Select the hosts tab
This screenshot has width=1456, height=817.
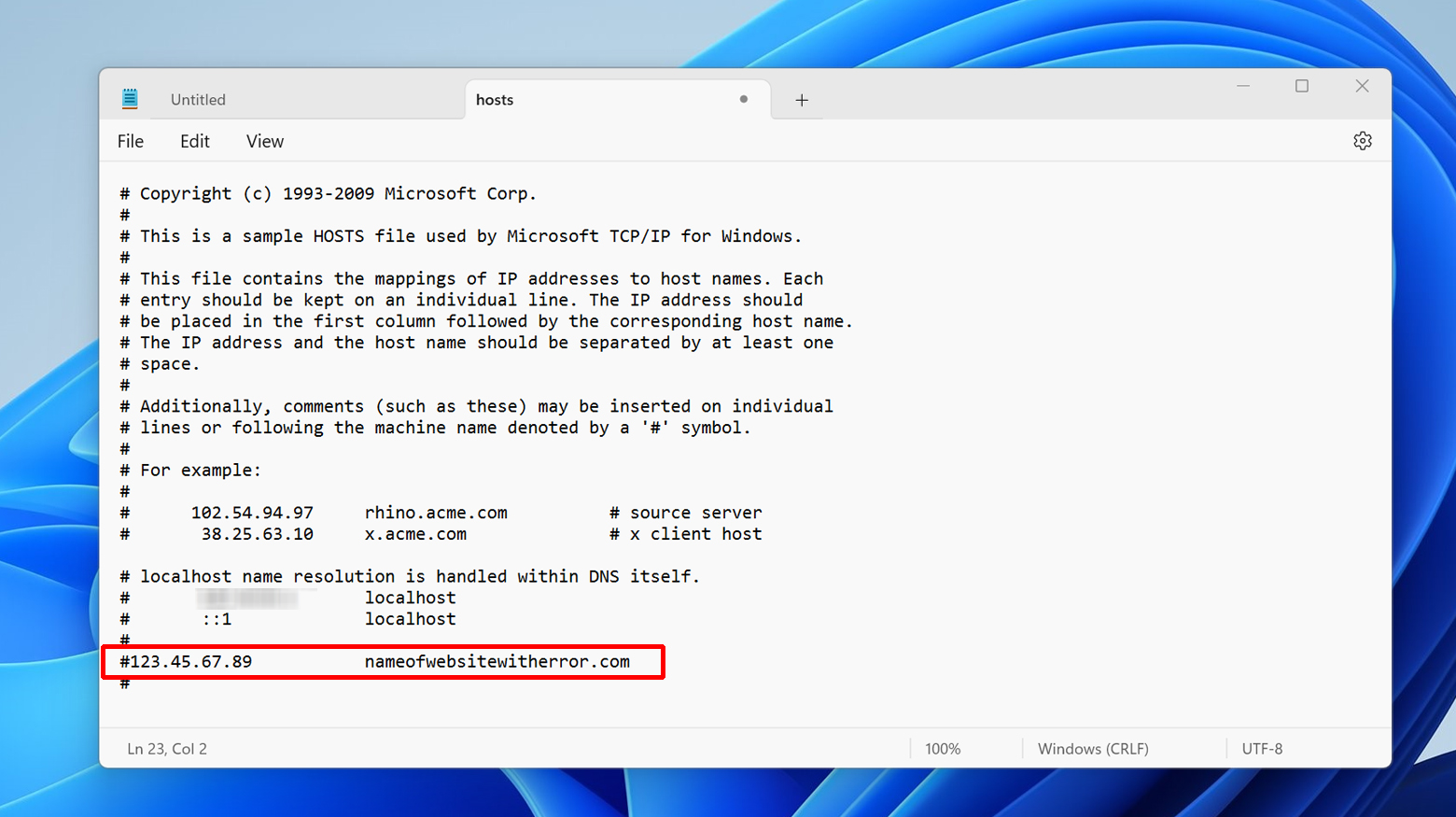click(495, 100)
